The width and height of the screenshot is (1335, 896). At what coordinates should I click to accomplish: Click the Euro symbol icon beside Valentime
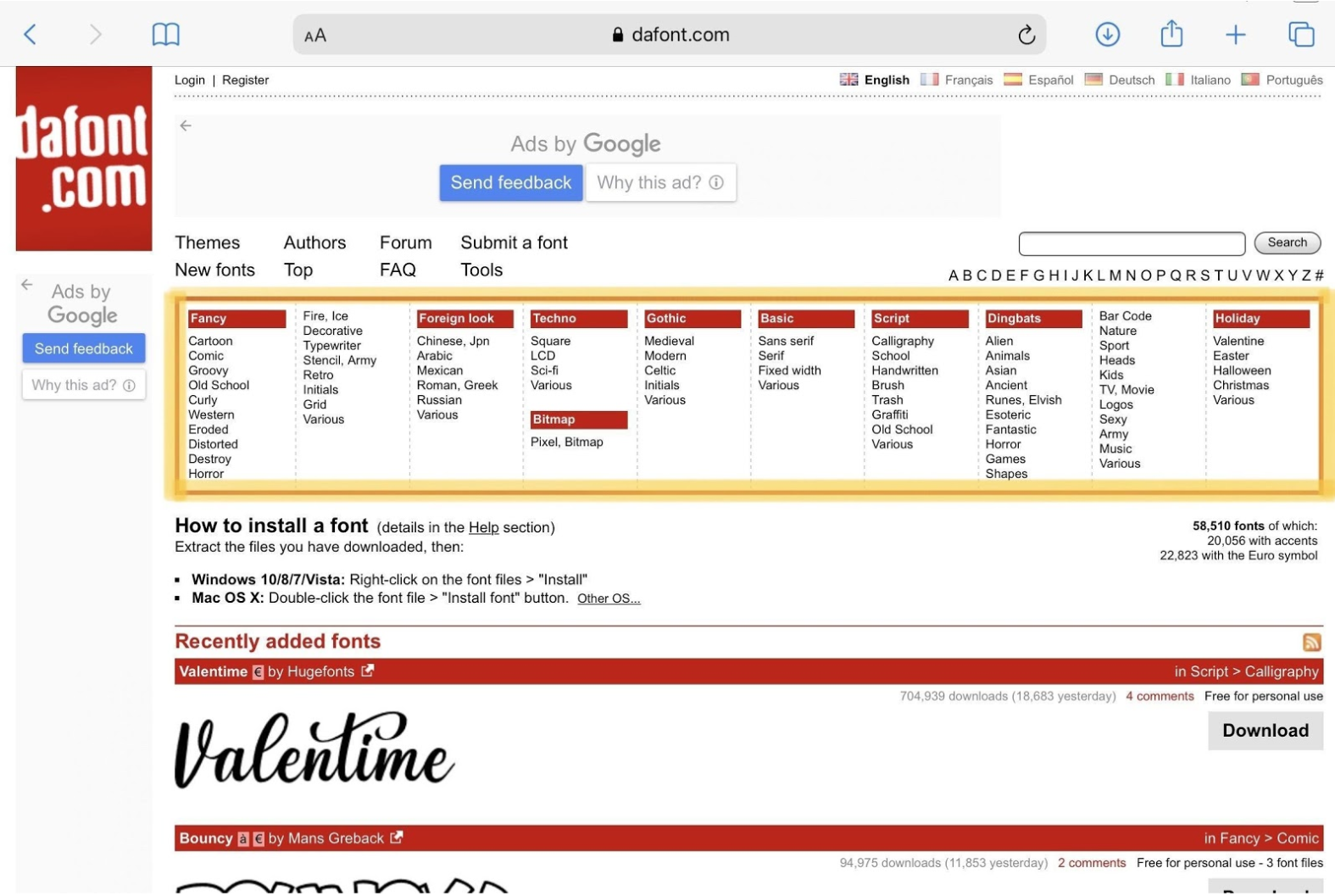coord(258,672)
